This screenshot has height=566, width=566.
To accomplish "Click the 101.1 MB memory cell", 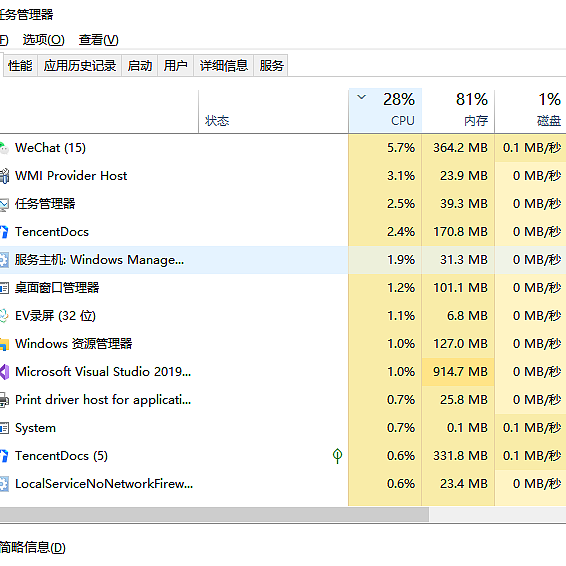I will point(458,288).
